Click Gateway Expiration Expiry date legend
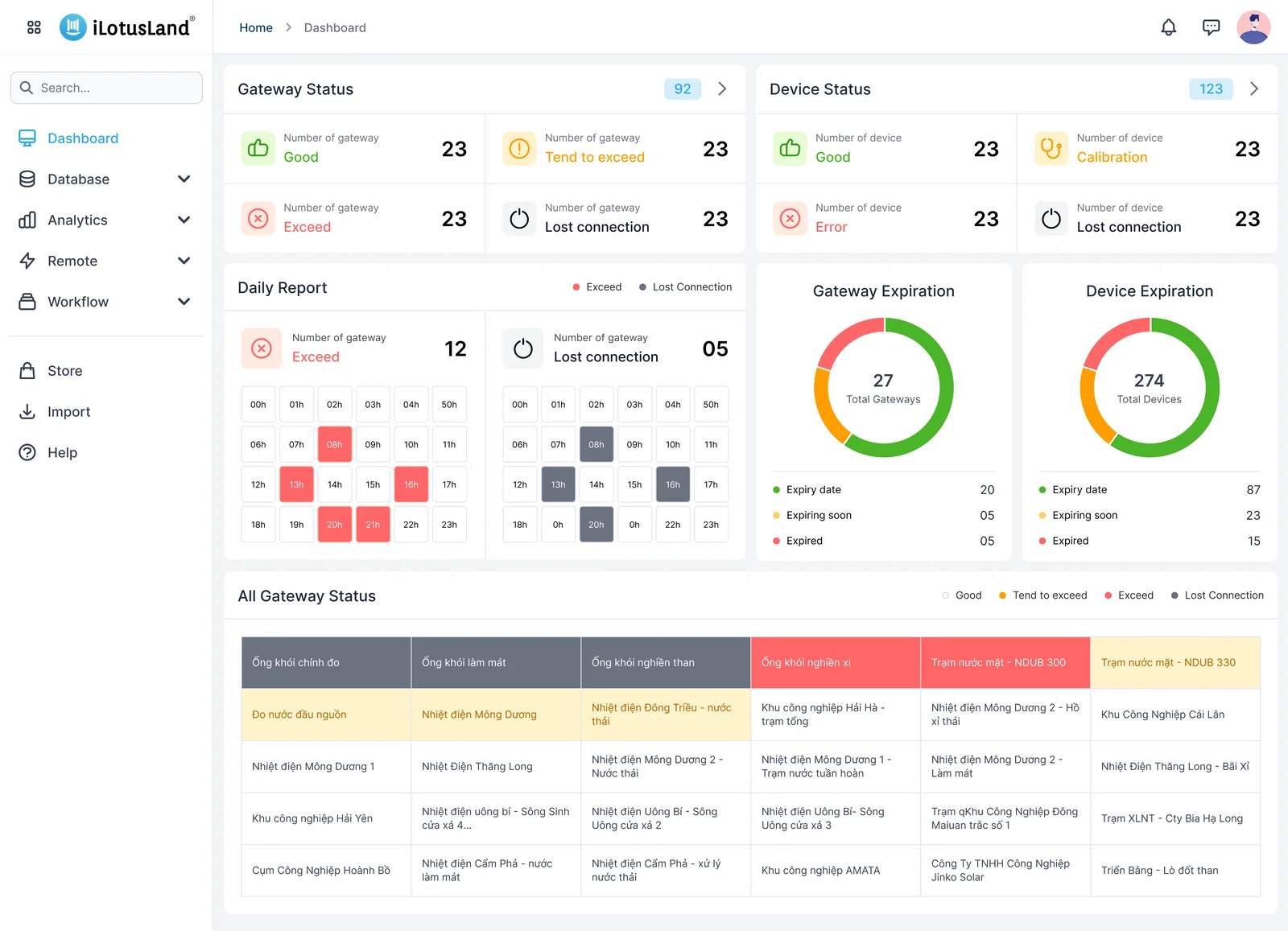 coord(807,489)
